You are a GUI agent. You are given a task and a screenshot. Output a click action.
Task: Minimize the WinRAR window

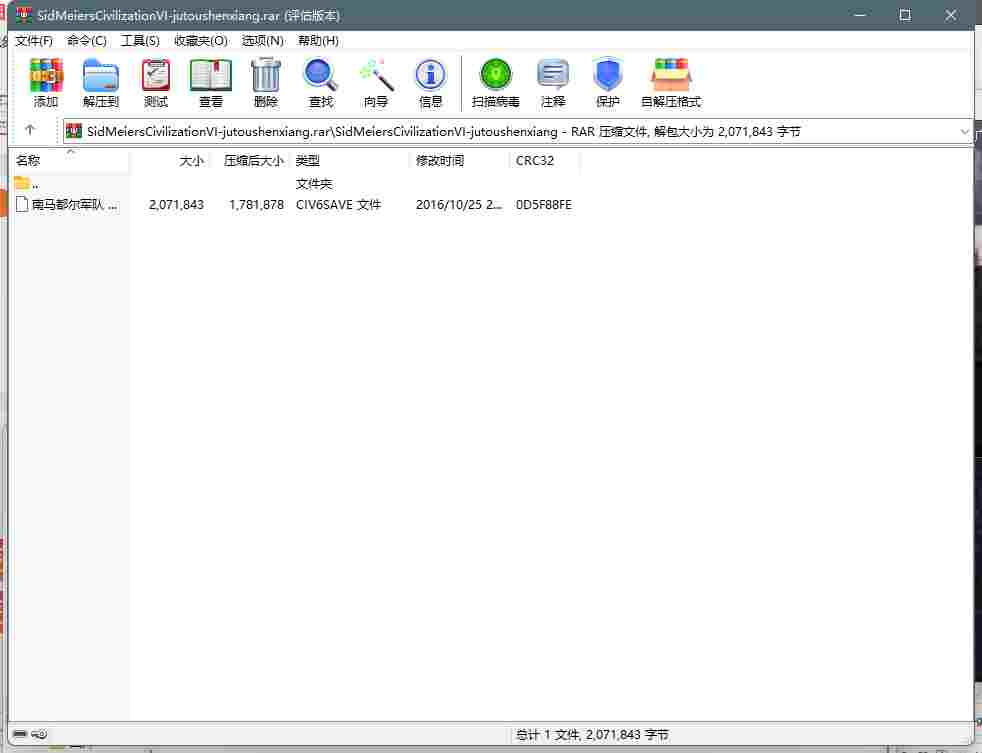(x=860, y=15)
